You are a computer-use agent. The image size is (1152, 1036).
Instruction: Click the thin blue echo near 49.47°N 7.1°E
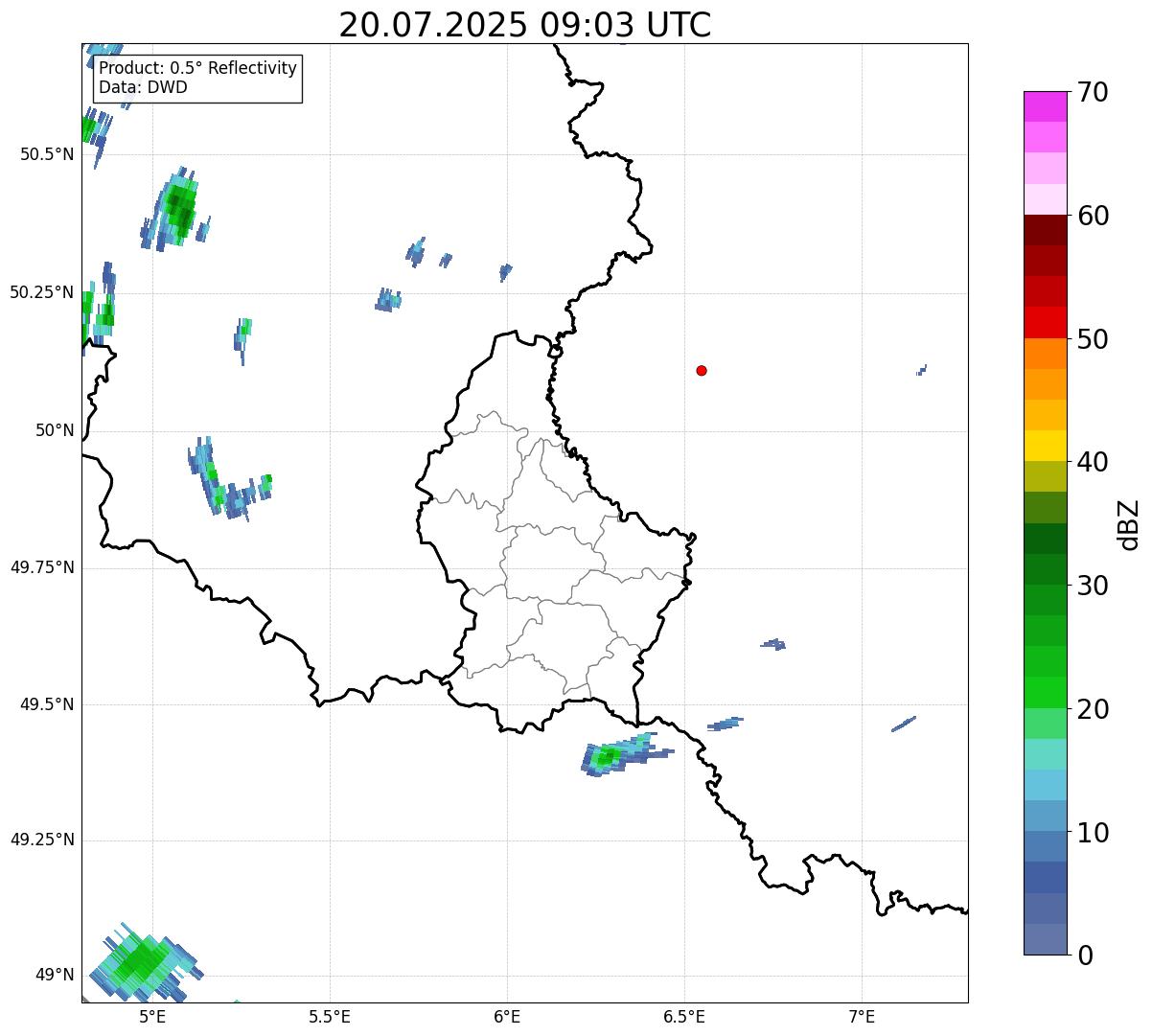[x=904, y=724]
